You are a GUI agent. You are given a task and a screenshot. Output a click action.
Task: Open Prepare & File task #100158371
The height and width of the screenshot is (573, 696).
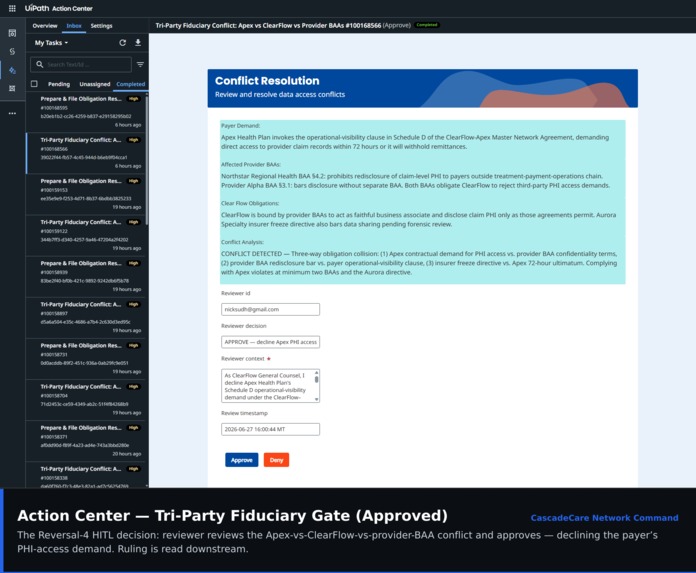87,441
